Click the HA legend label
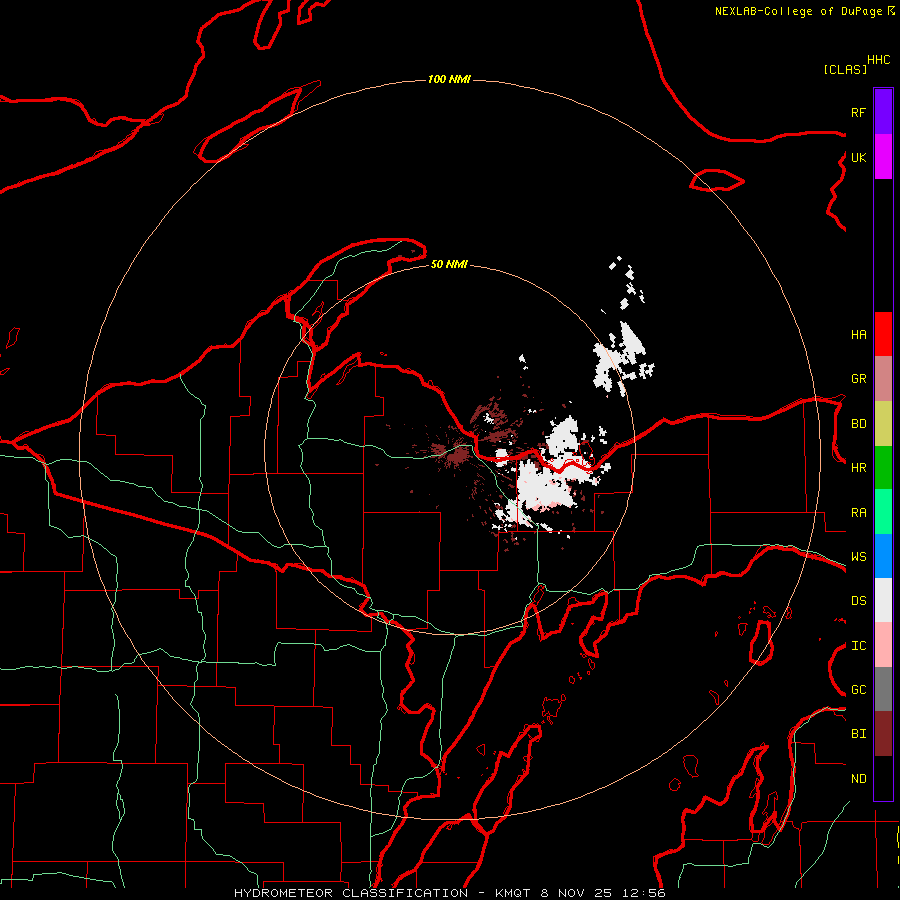The width and height of the screenshot is (900, 900). [858, 335]
